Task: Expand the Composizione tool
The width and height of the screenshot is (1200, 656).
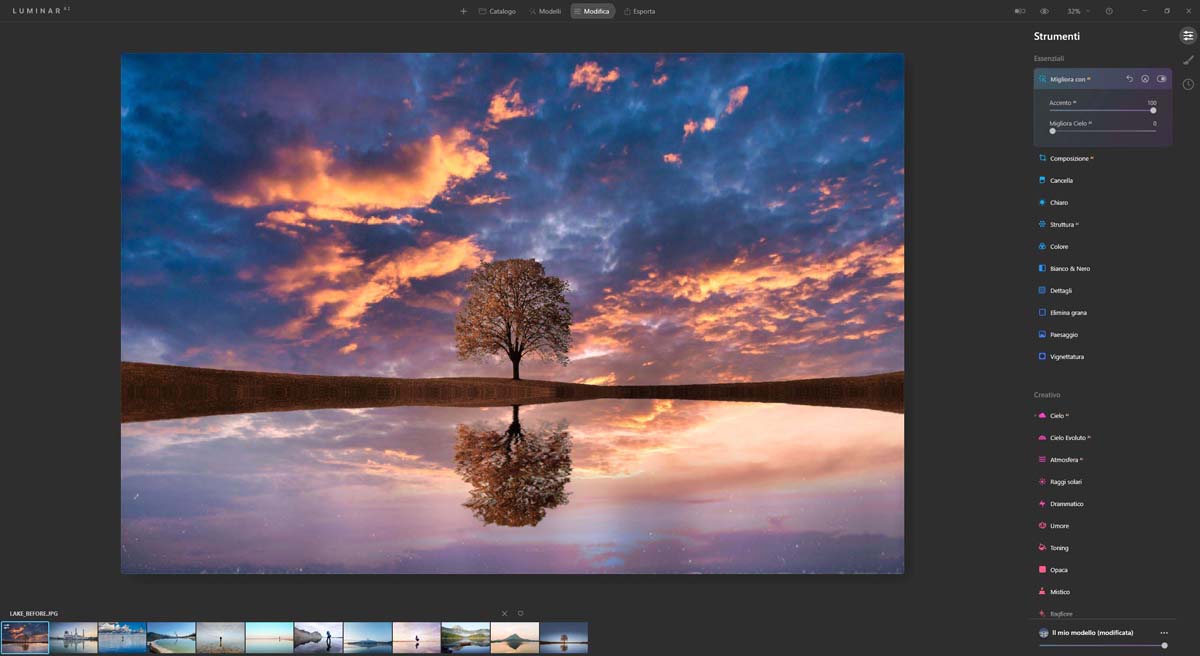Action: point(1069,158)
